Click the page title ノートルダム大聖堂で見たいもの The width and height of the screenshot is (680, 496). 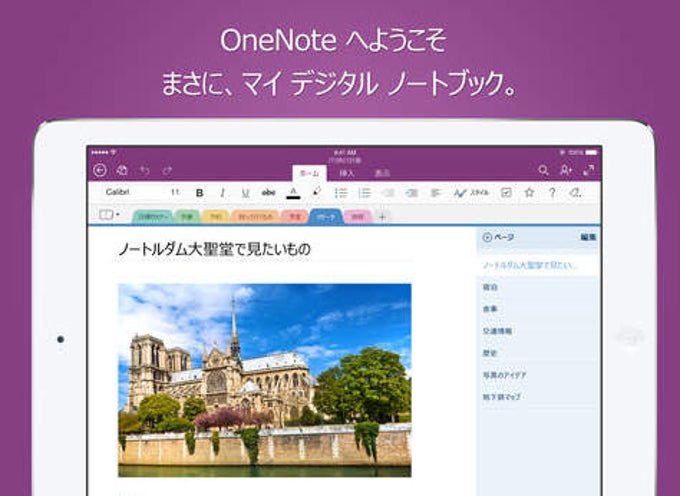click(214, 249)
